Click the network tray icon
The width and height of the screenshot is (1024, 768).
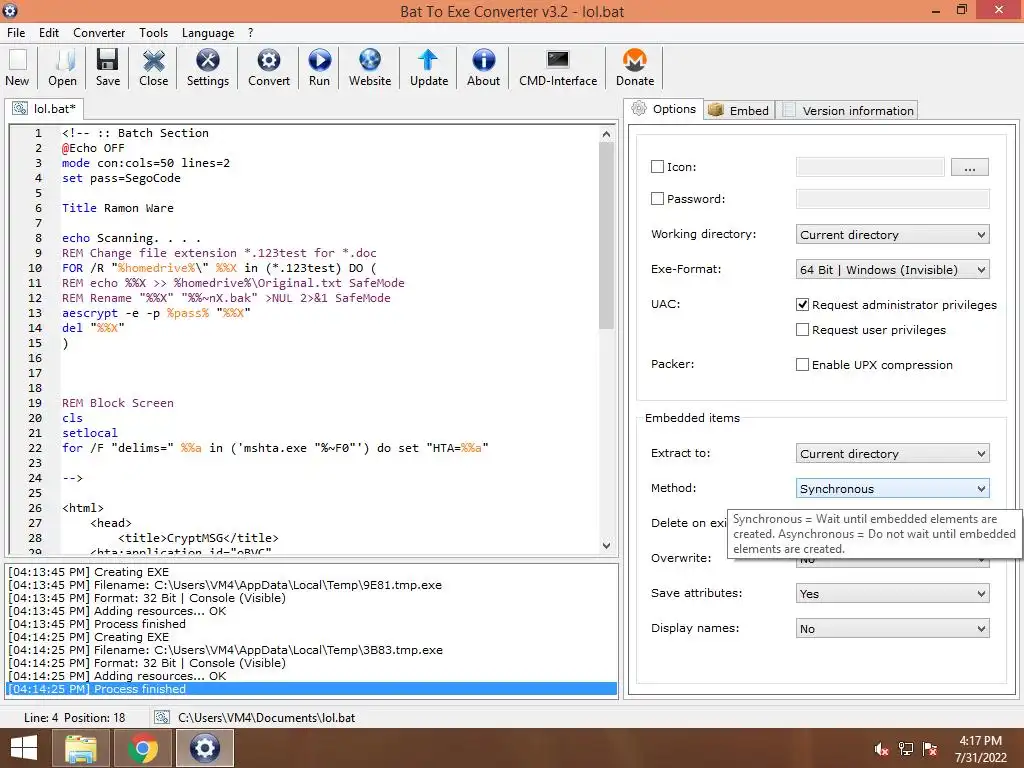905,749
